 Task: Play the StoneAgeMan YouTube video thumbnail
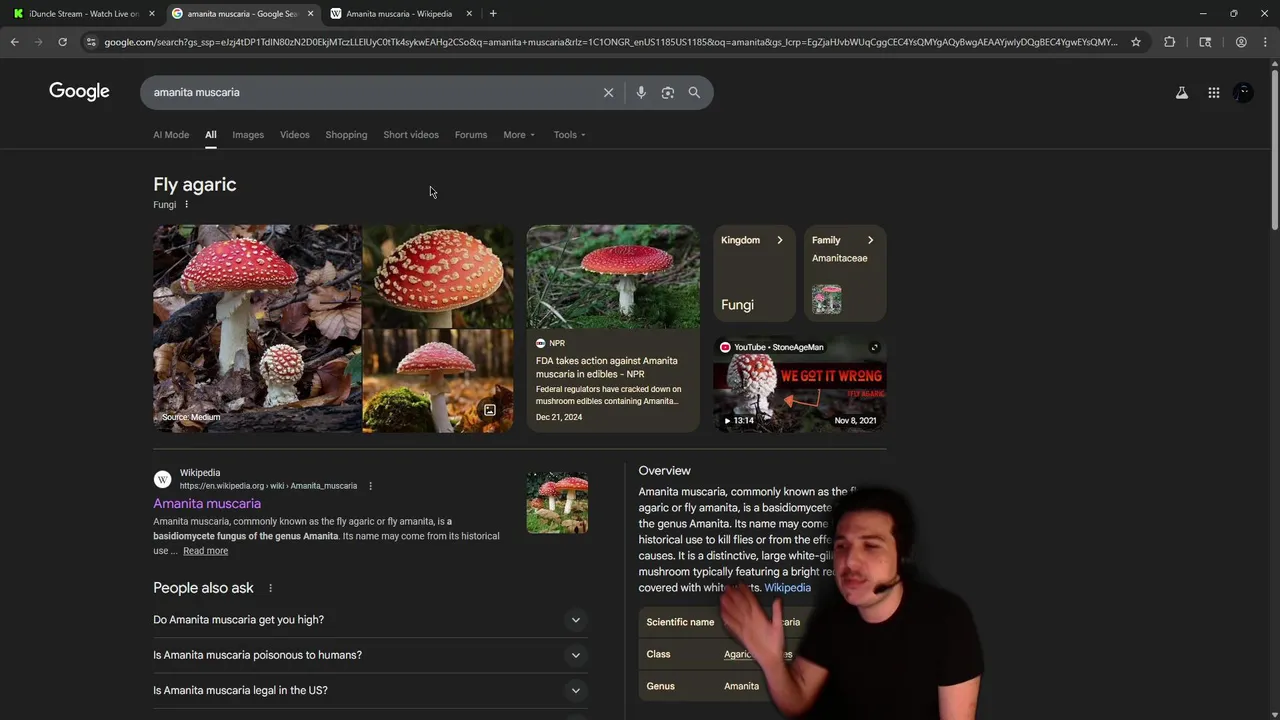point(799,385)
